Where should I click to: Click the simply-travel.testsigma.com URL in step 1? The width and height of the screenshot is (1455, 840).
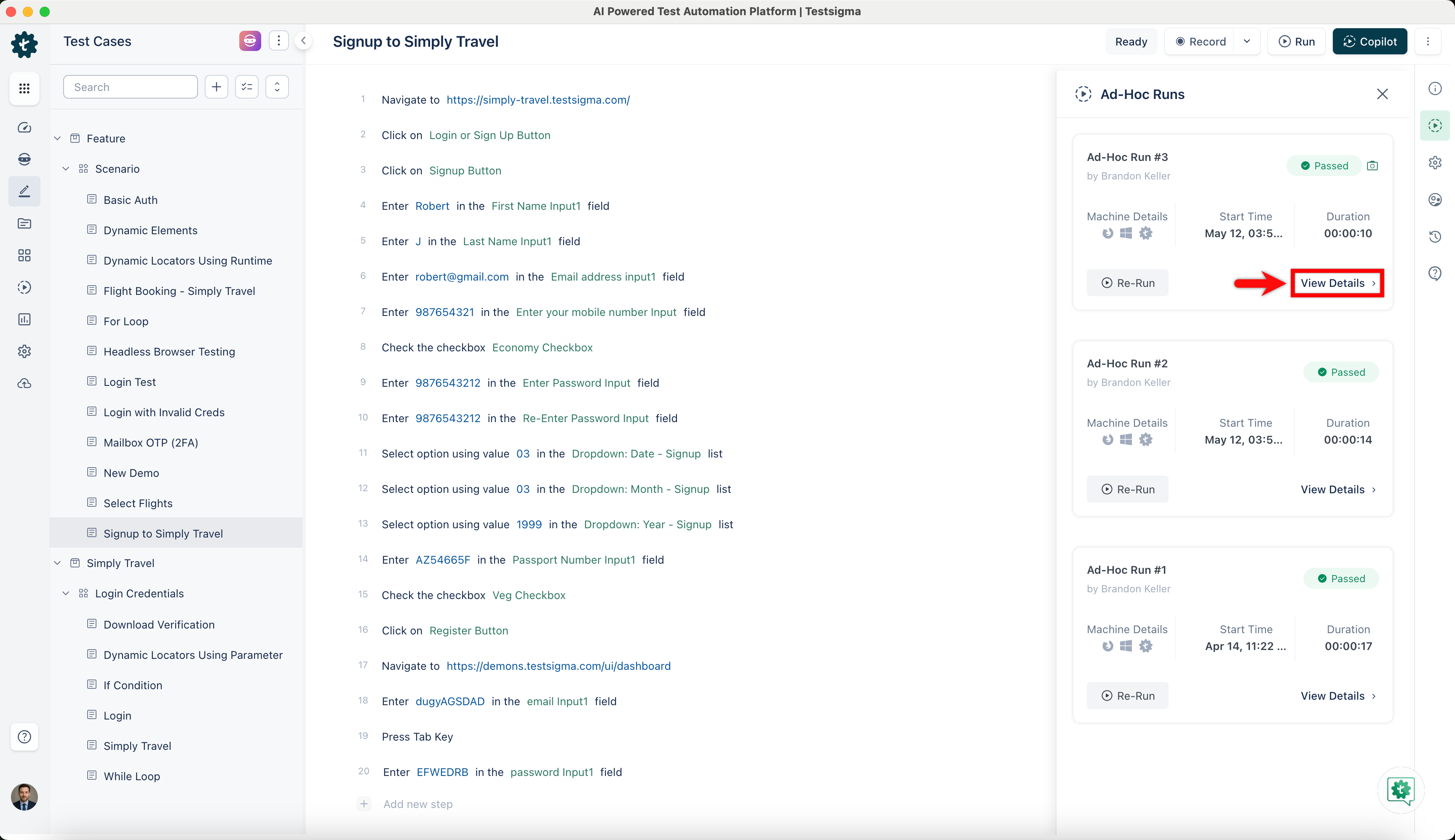538,100
